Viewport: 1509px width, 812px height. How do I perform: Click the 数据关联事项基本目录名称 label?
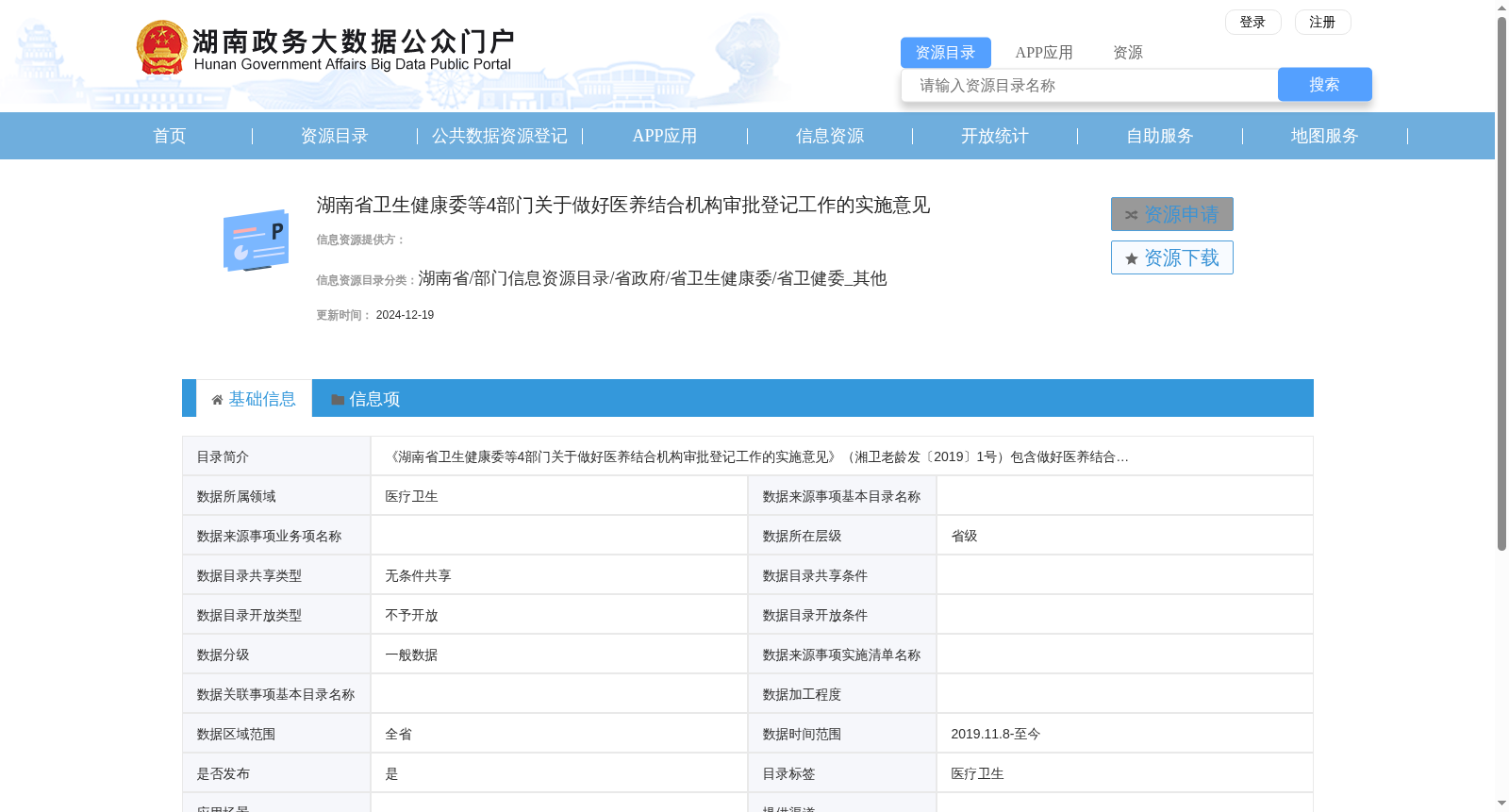click(275, 694)
